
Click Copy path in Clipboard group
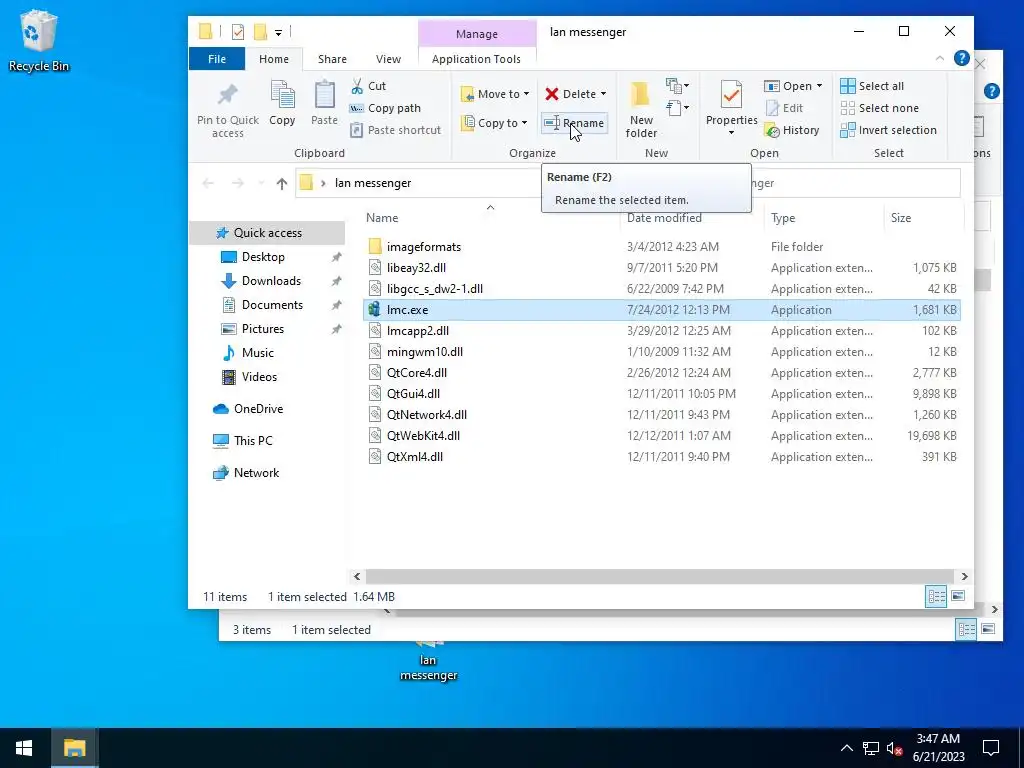[x=385, y=108]
